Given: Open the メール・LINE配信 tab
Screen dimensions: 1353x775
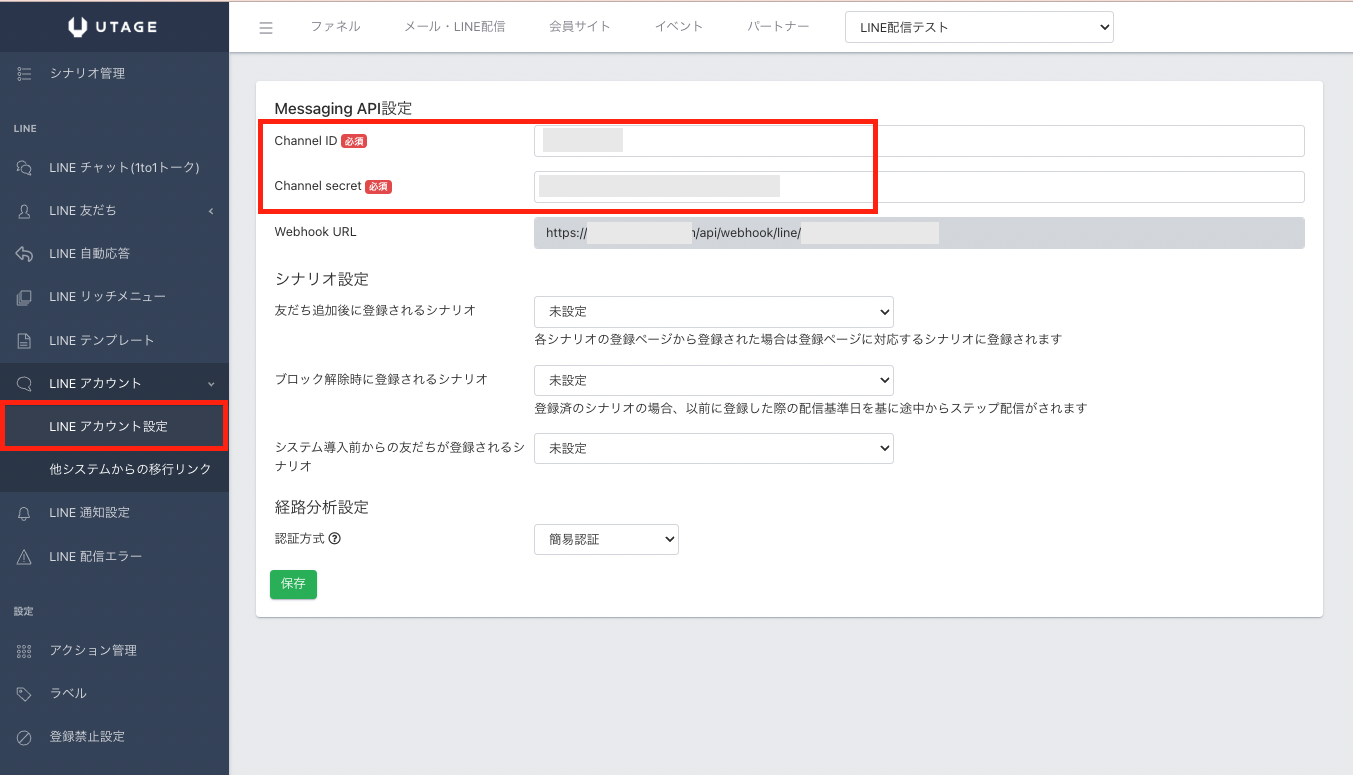Looking at the screenshot, I should click(x=454, y=27).
